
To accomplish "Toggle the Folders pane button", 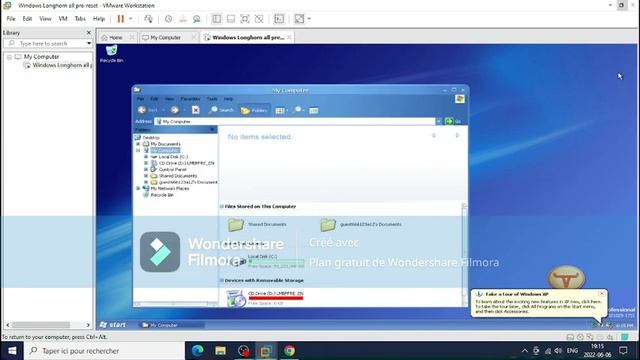I will pyautogui.click(x=253, y=110).
